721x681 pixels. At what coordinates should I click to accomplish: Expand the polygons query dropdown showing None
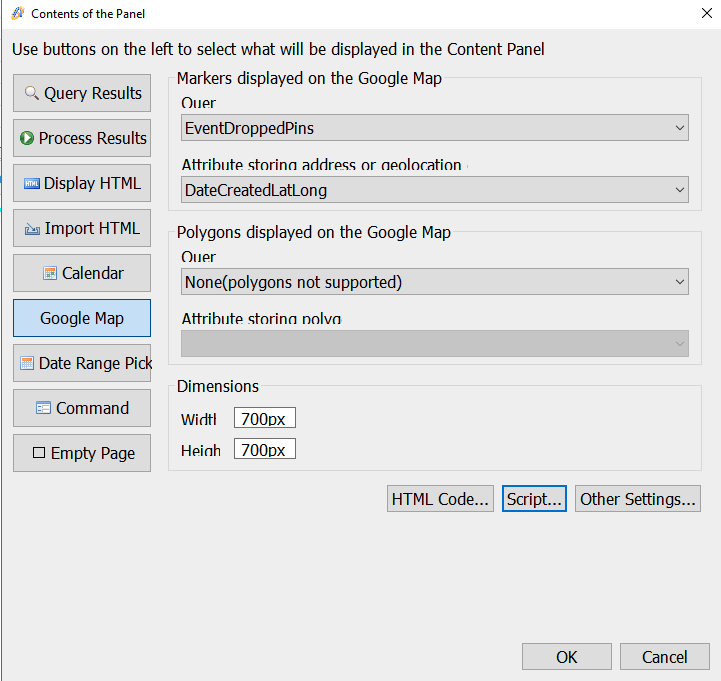435,282
